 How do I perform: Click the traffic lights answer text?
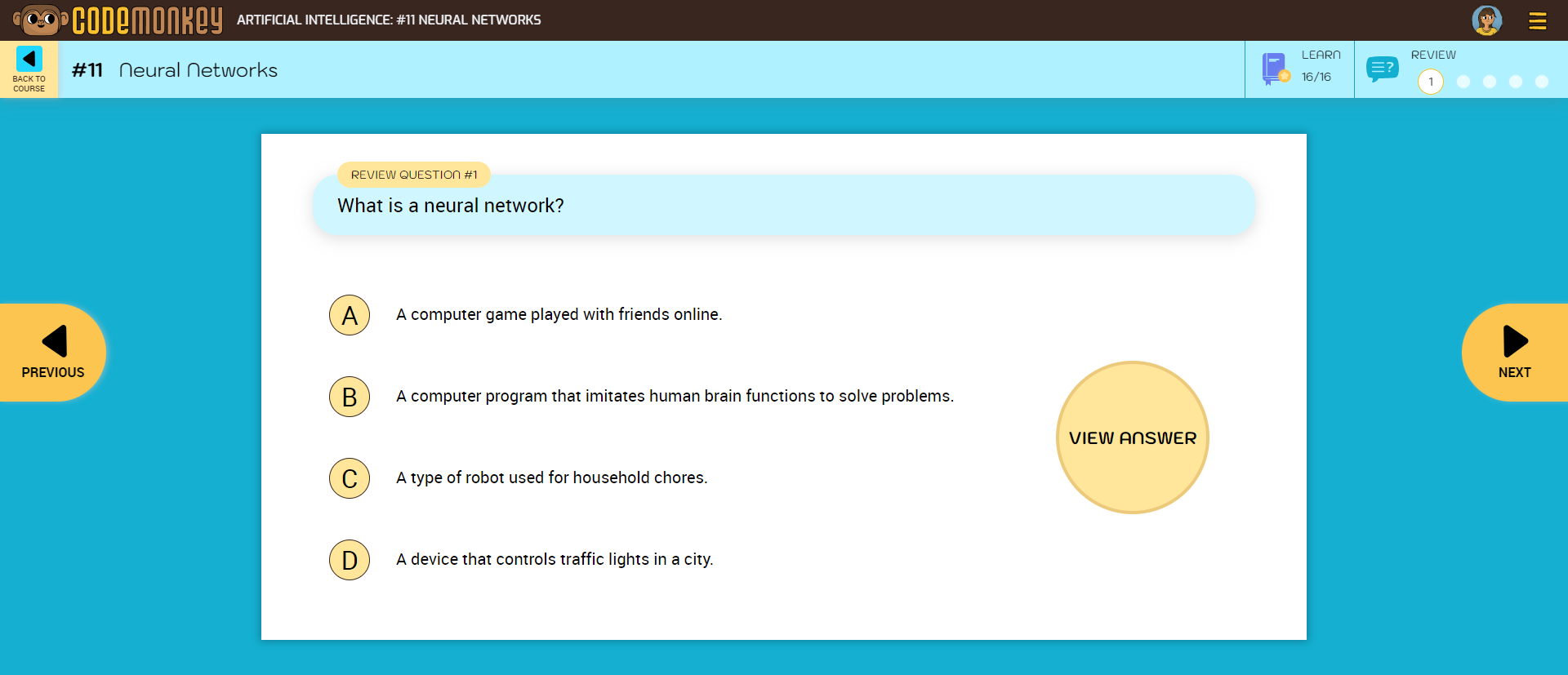[x=555, y=559]
